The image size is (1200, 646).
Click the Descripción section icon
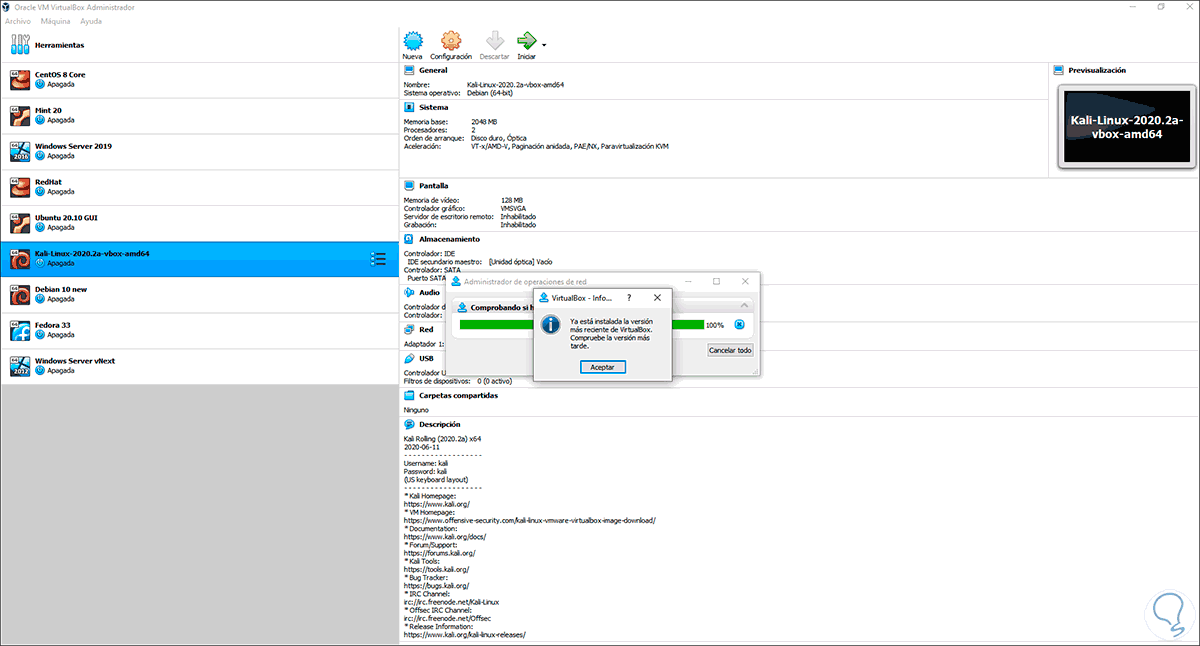click(x=410, y=424)
